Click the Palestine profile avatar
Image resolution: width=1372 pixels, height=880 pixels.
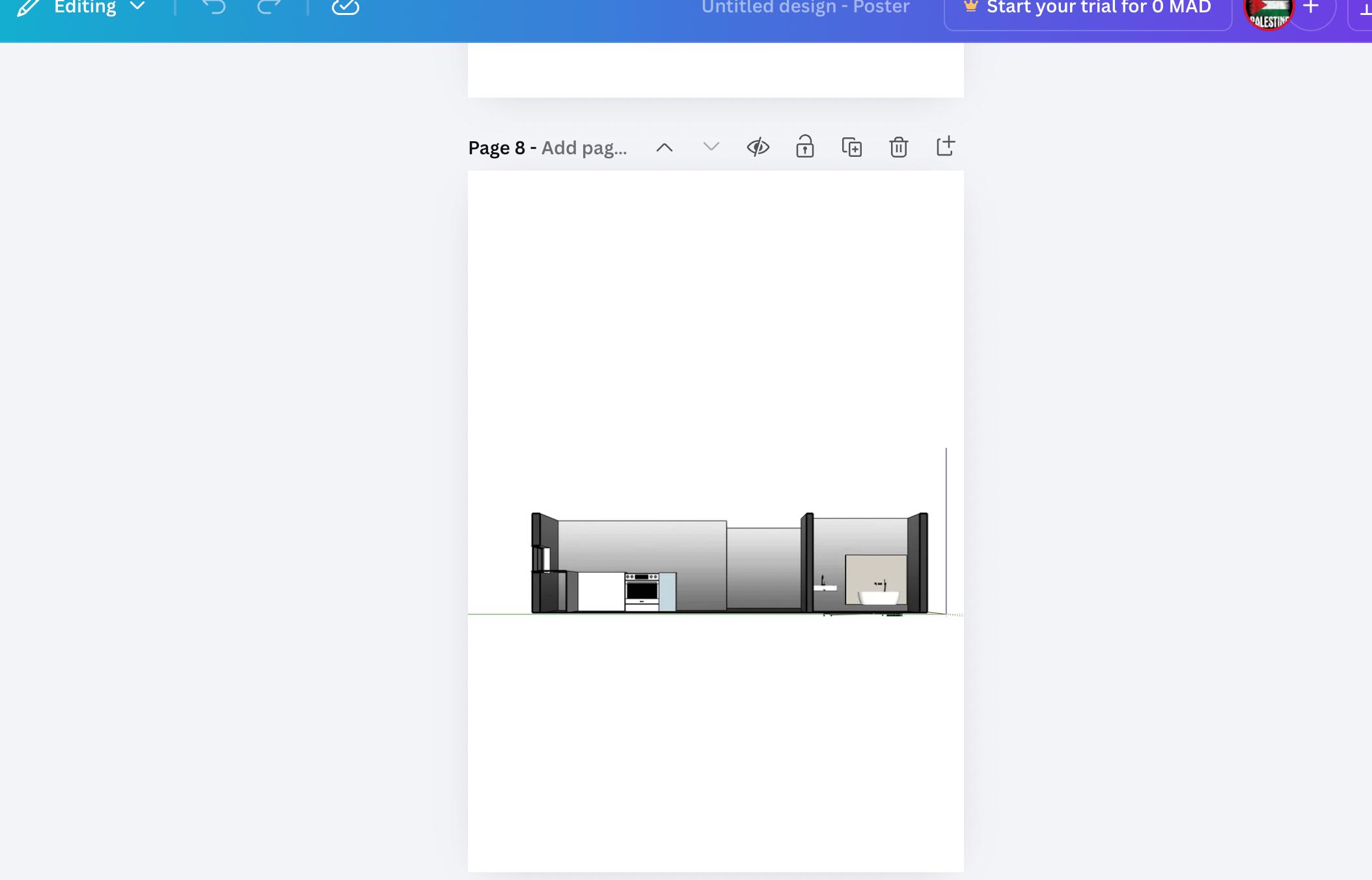click(x=1269, y=13)
